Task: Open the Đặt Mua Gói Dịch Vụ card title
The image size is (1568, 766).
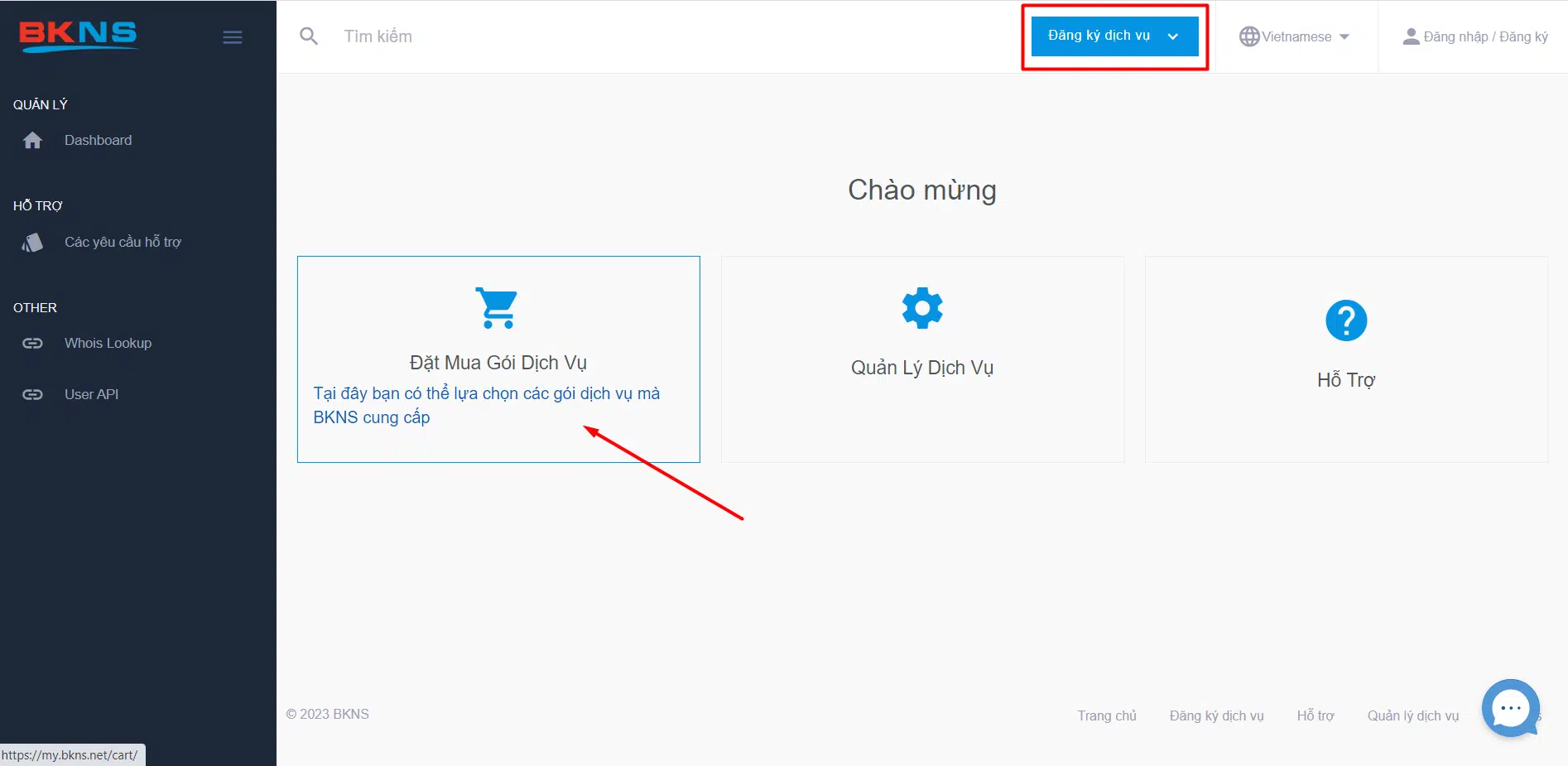Action: (x=498, y=363)
